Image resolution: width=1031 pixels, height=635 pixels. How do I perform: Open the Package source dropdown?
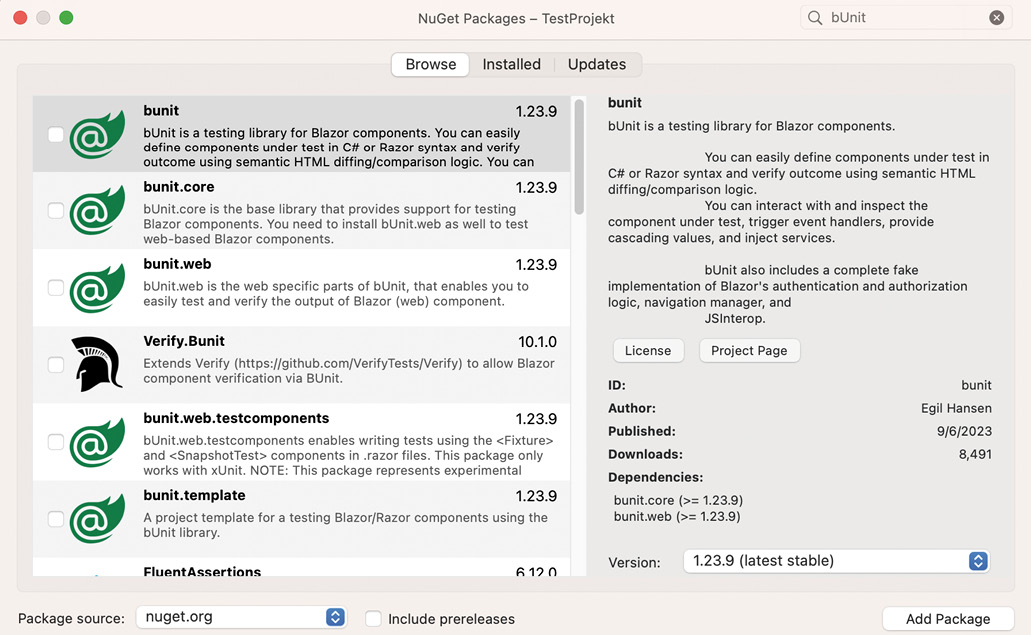(x=241, y=617)
